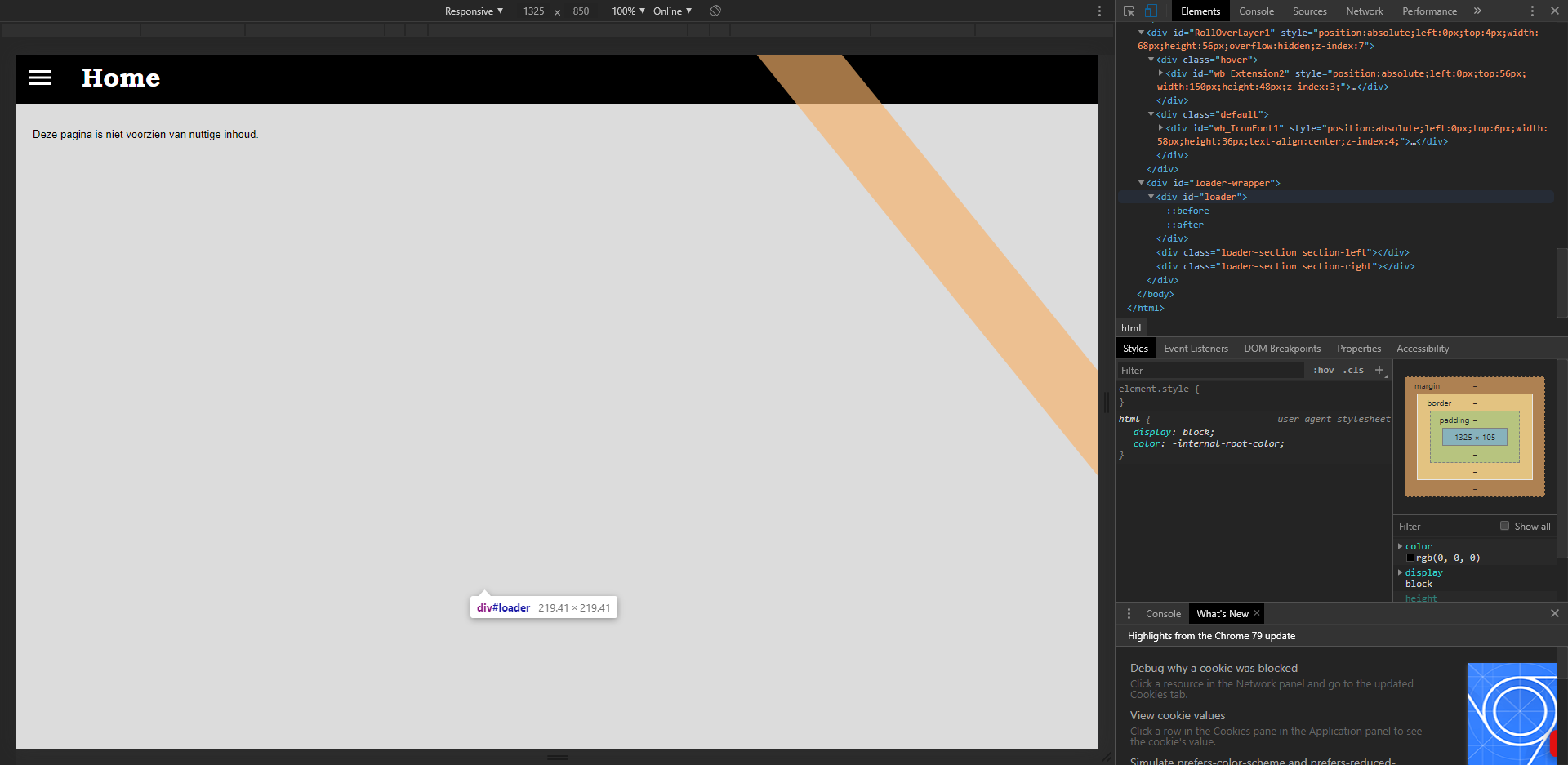This screenshot has width=1568, height=765.
Task: Collapse the loader-wrapper div node
Action: tap(1142, 183)
